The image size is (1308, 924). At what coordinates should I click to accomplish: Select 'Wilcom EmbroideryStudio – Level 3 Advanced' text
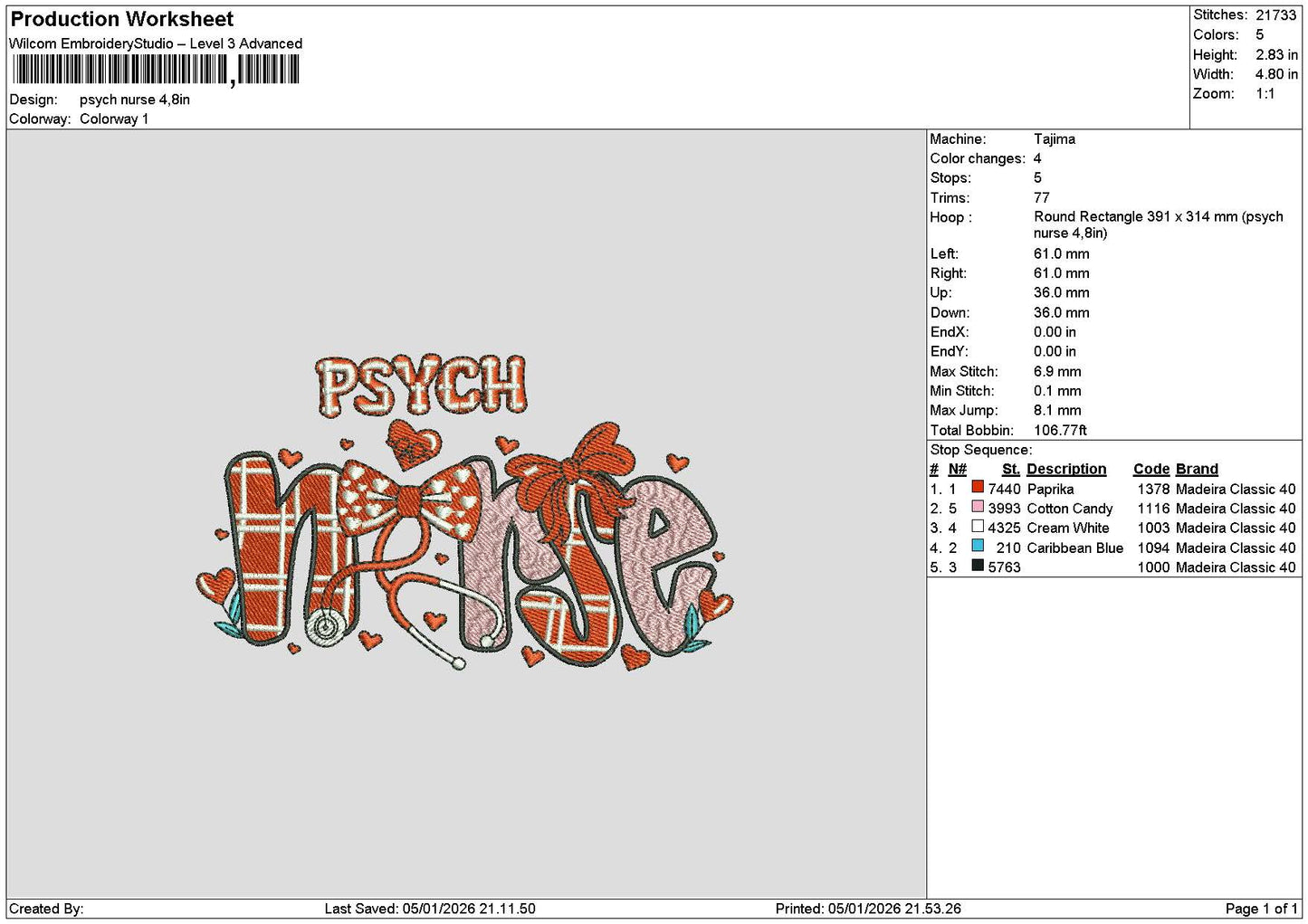156,43
